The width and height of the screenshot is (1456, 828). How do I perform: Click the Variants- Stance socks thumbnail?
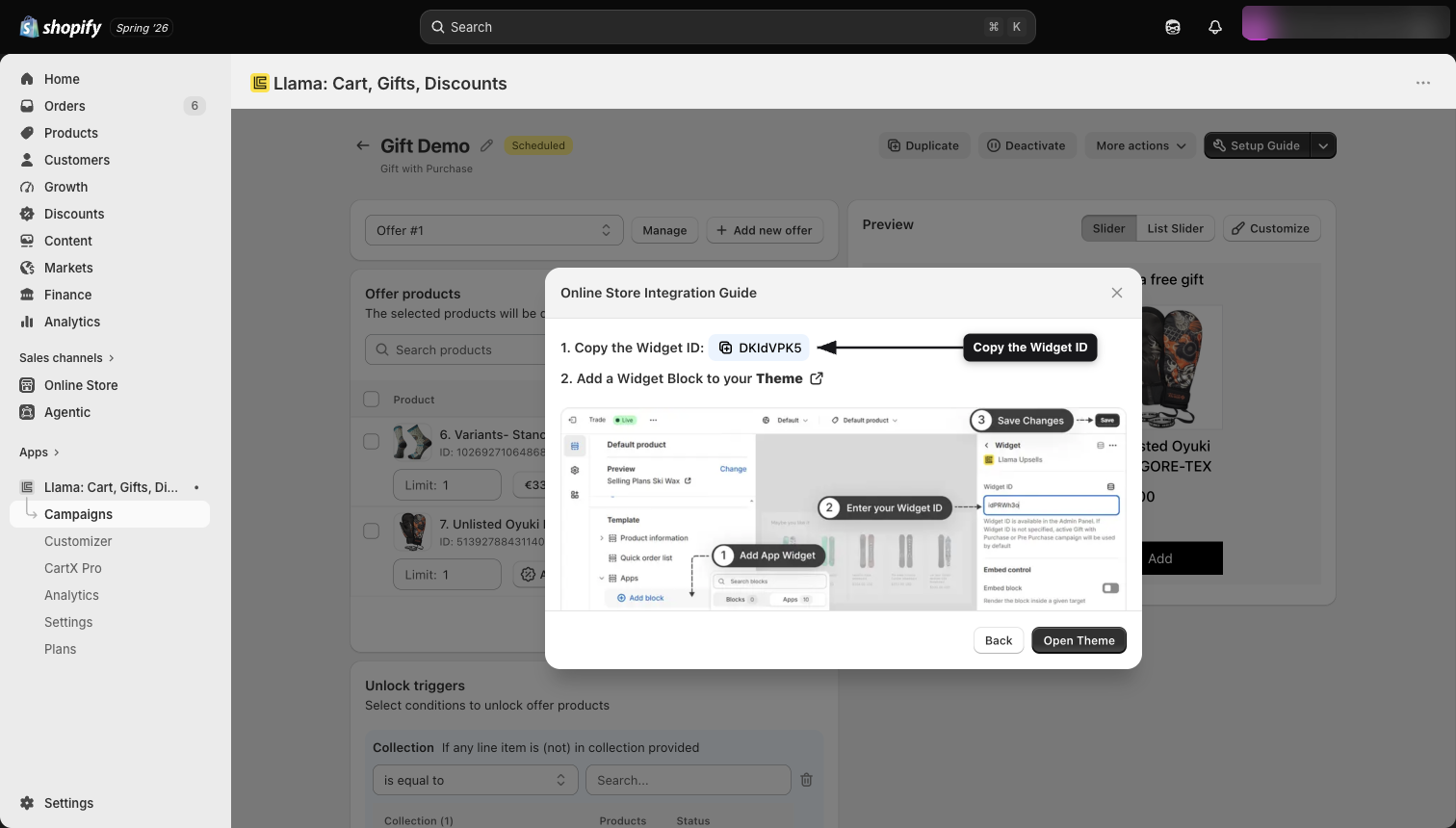pyautogui.click(x=412, y=442)
